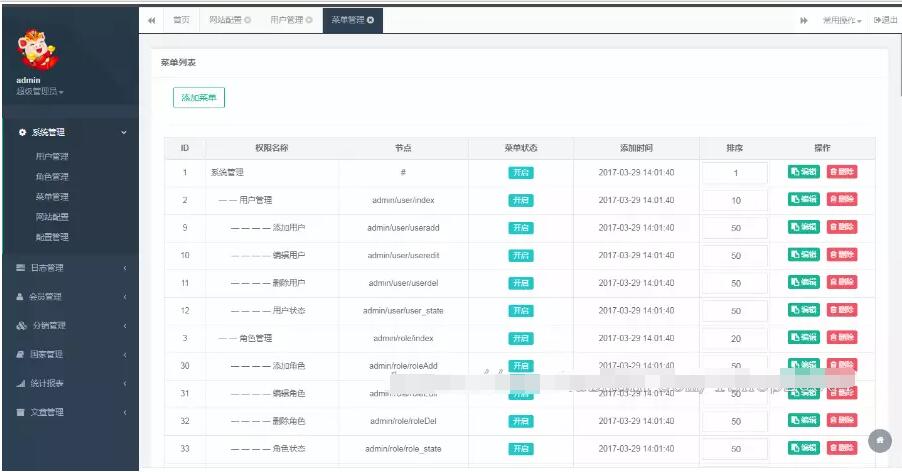Click the admin avatar image
The width and height of the screenshot is (902, 472).
coord(37,51)
